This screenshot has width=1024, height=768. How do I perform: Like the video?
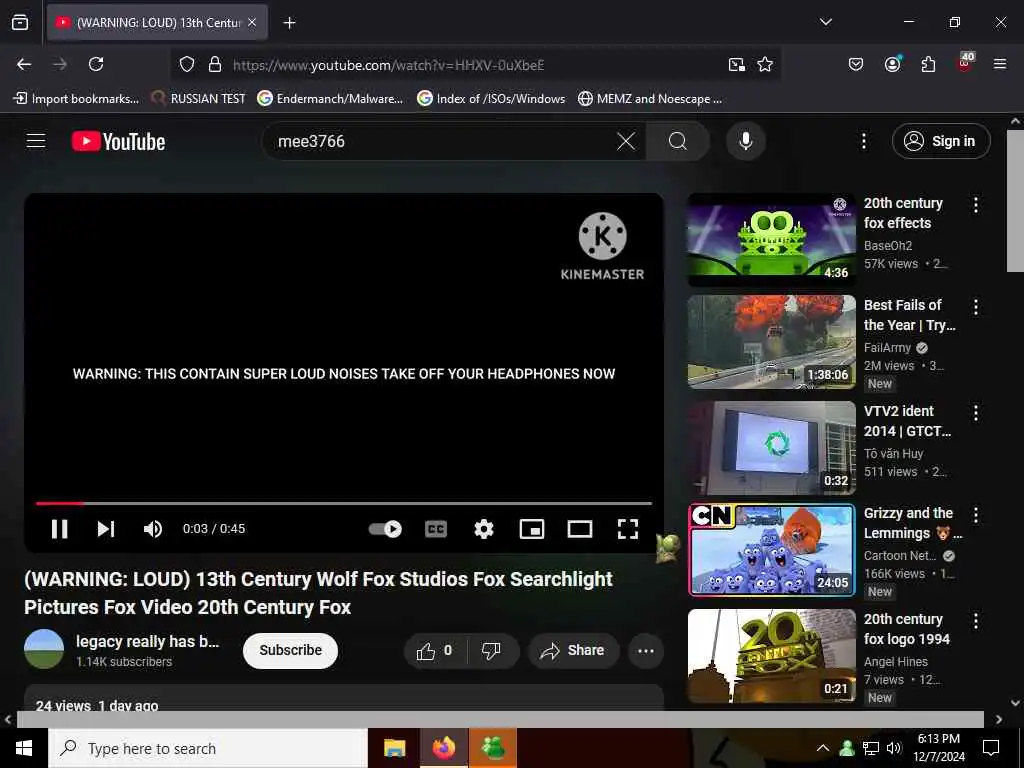(434, 650)
